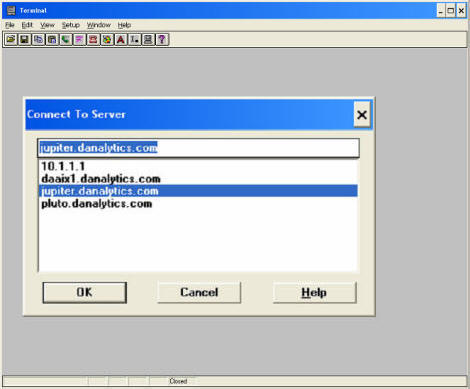The image size is (470, 389).
Task: Click the Copy toolbar icon
Action: click(38, 40)
